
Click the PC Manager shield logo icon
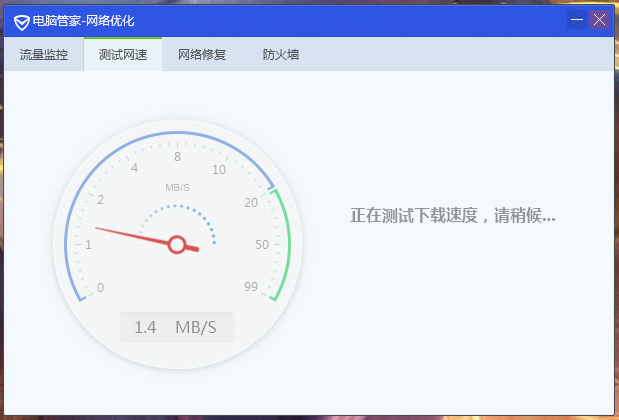(x=20, y=20)
